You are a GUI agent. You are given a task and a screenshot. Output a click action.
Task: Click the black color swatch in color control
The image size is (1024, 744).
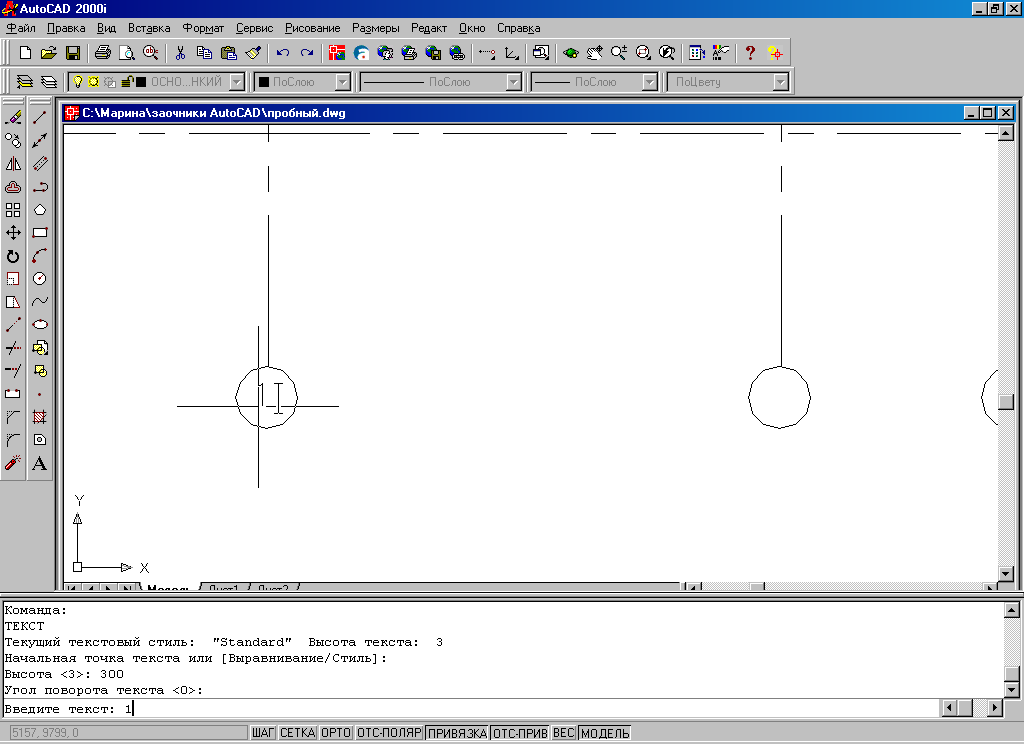(x=264, y=82)
